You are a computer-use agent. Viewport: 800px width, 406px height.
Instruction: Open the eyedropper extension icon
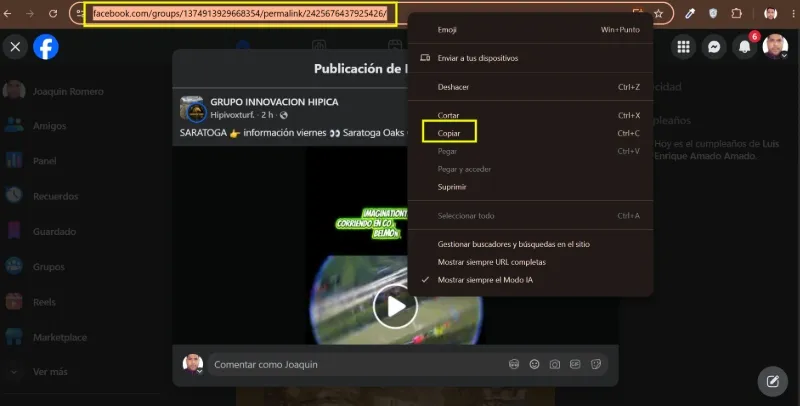click(x=690, y=14)
